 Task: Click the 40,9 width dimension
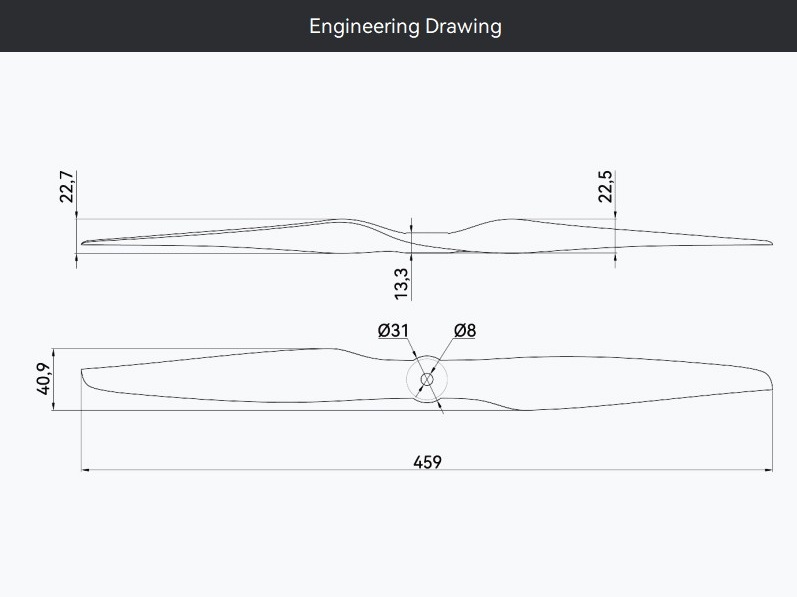(44, 380)
